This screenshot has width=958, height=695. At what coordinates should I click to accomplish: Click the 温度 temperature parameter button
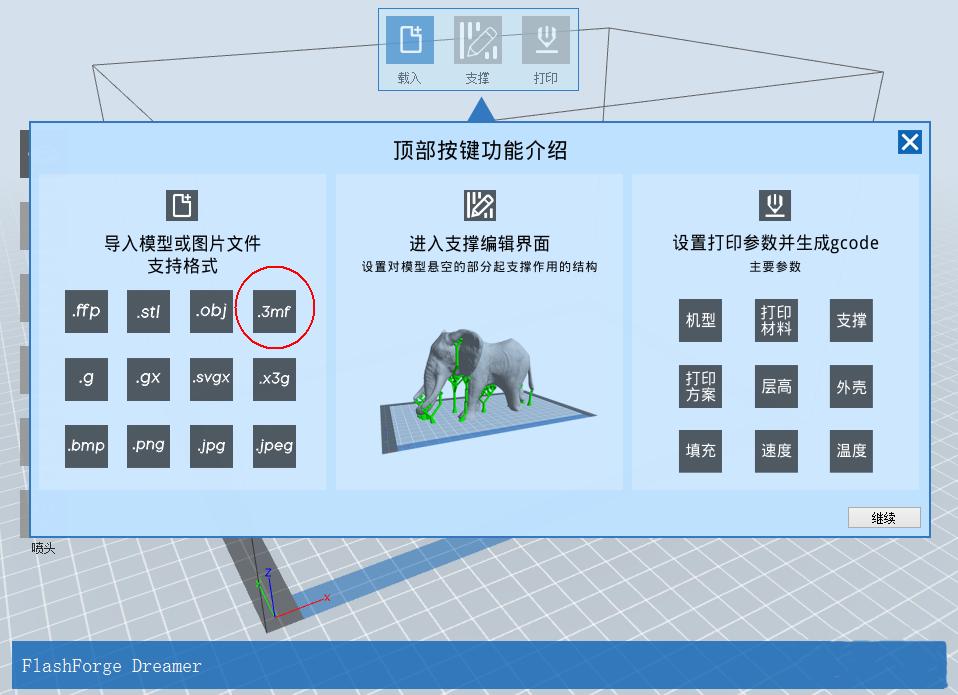[x=851, y=451]
